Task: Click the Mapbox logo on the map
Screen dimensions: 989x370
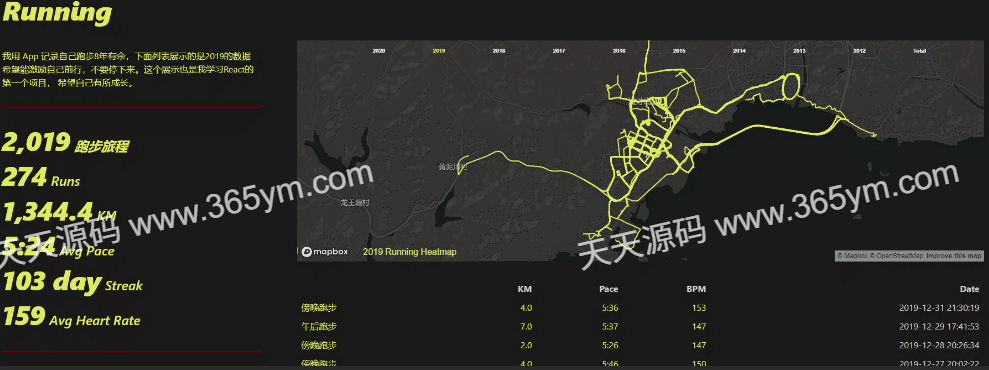Action: [x=324, y=251]
